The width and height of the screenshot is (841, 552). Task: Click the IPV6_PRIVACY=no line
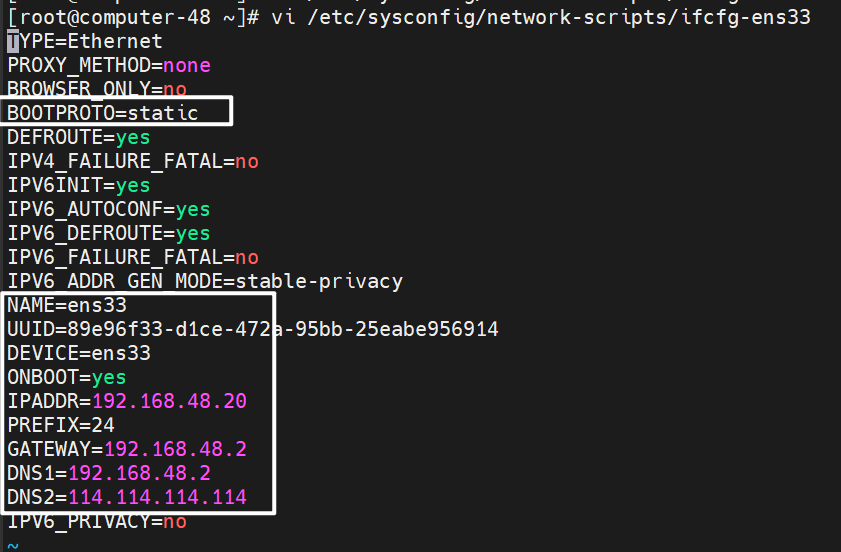97,521
